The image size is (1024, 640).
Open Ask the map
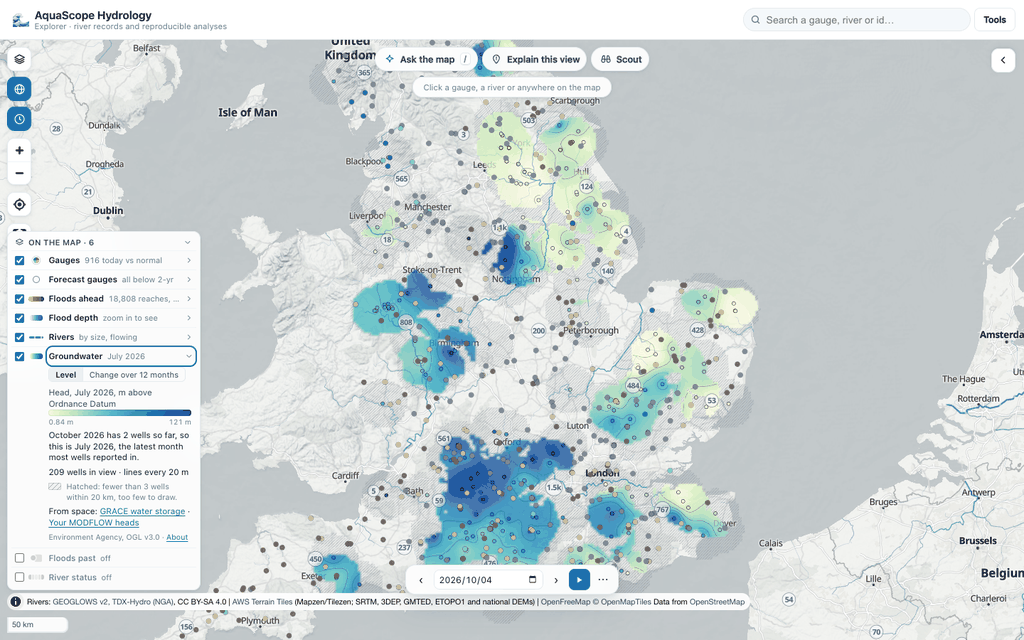click(x=427, y=59)
